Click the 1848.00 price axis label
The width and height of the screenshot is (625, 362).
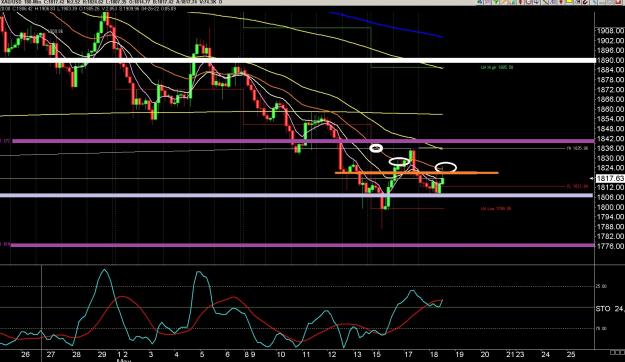point(610,129)
